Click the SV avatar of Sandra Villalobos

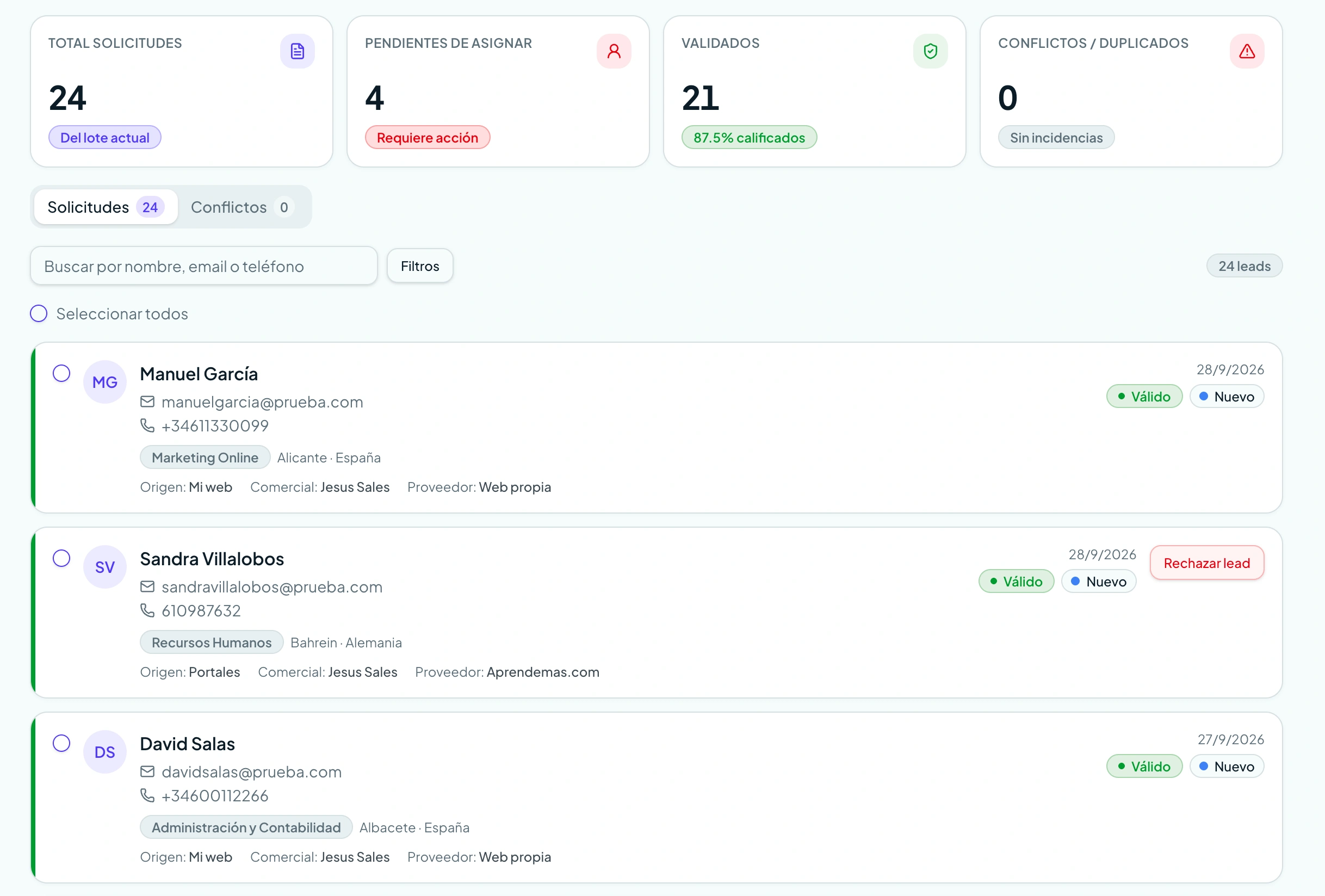pyautogui.click(x=105, y=567)
